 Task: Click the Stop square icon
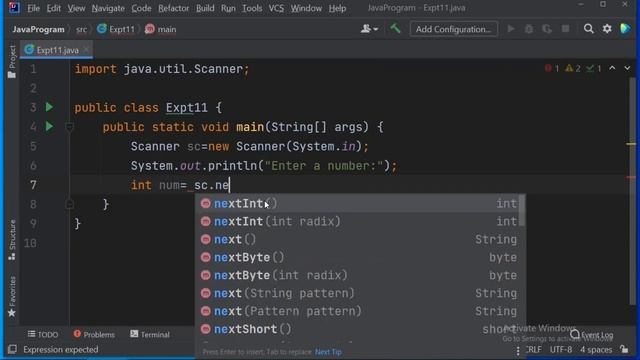pos(565,29)
